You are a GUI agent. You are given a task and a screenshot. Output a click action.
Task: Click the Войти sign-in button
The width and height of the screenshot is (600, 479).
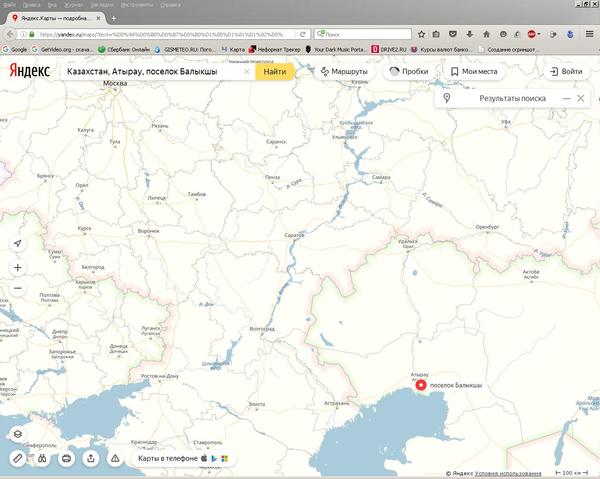[565, 72]
